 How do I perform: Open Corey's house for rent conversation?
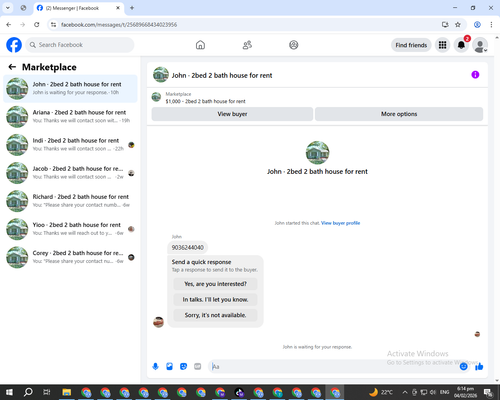[70, 257]
